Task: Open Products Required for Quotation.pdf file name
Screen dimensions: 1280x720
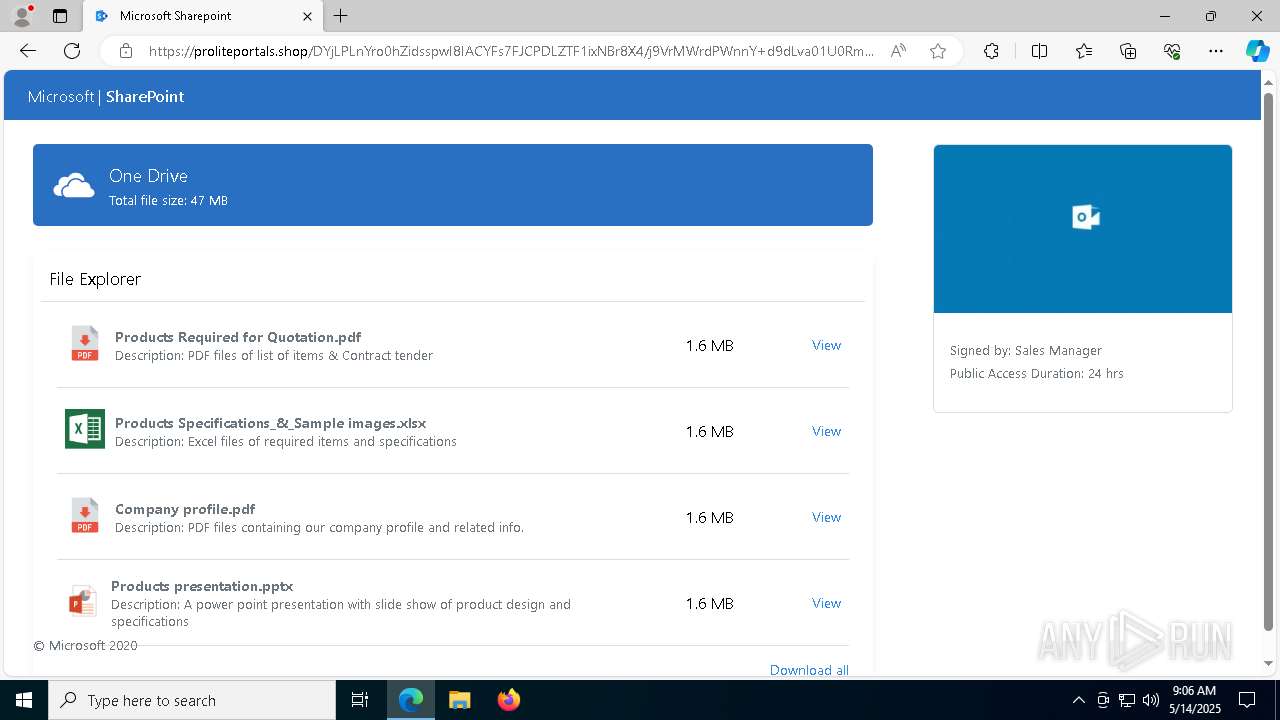Action: (x=238, y=337)
